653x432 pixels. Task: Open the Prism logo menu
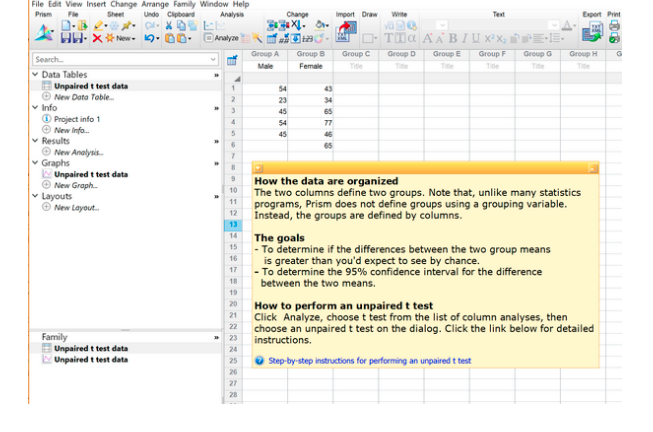tap(44, 32)
